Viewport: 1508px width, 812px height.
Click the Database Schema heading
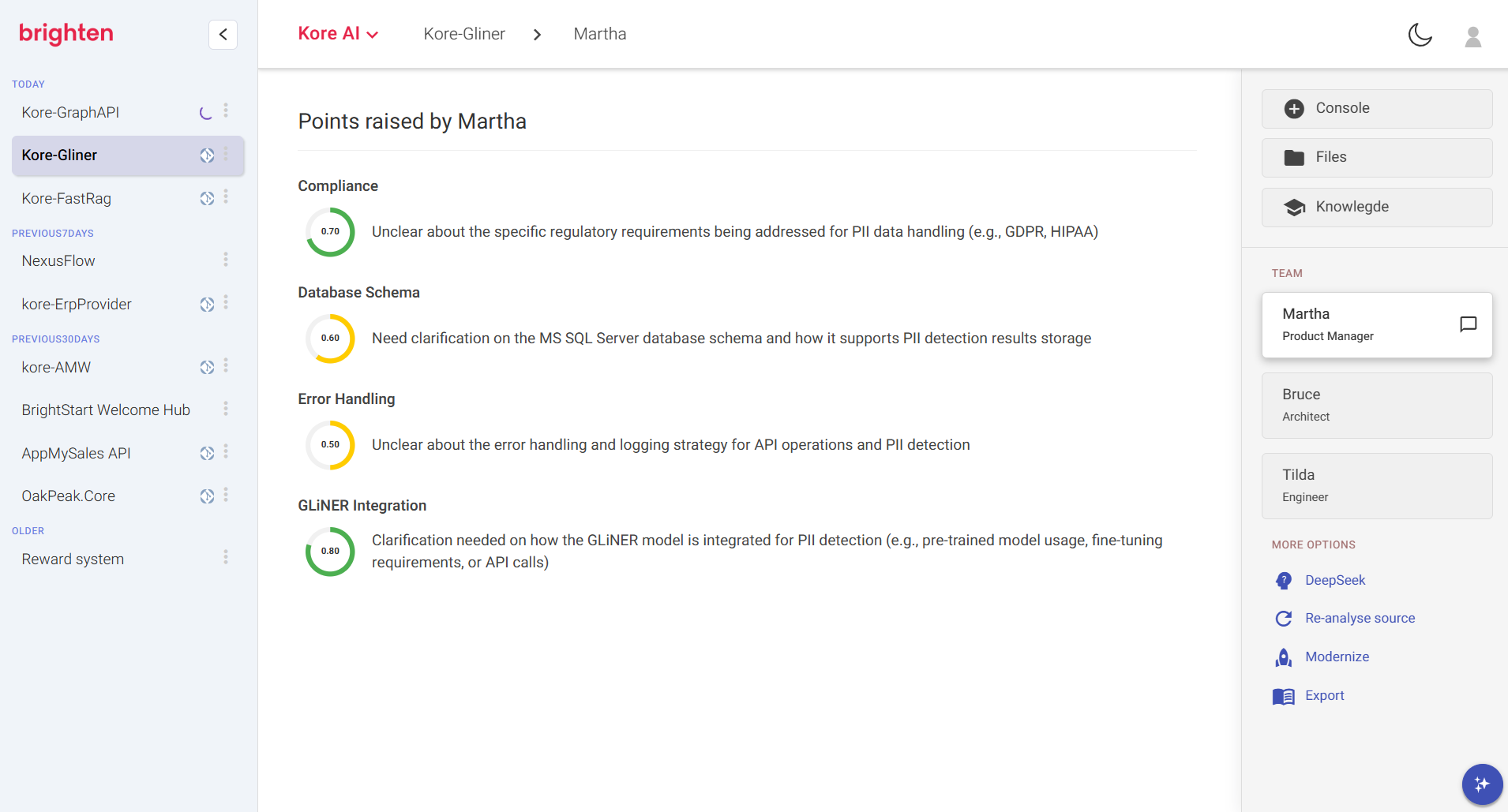(x=358, y=293)
